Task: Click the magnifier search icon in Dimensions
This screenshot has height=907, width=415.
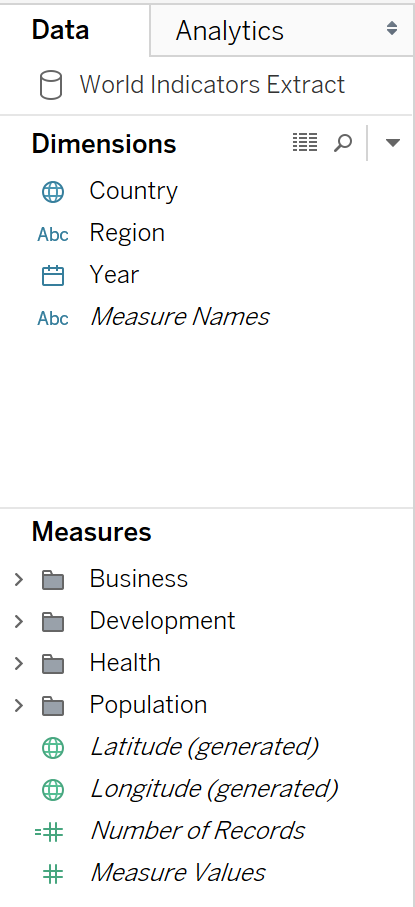Action: tap(343, 143)
